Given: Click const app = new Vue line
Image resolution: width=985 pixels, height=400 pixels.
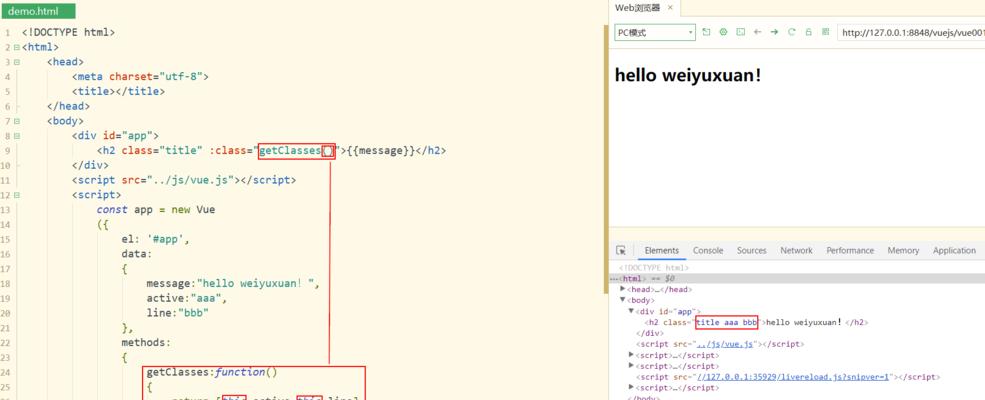Looking at the screenshot, I should [156, 210].
